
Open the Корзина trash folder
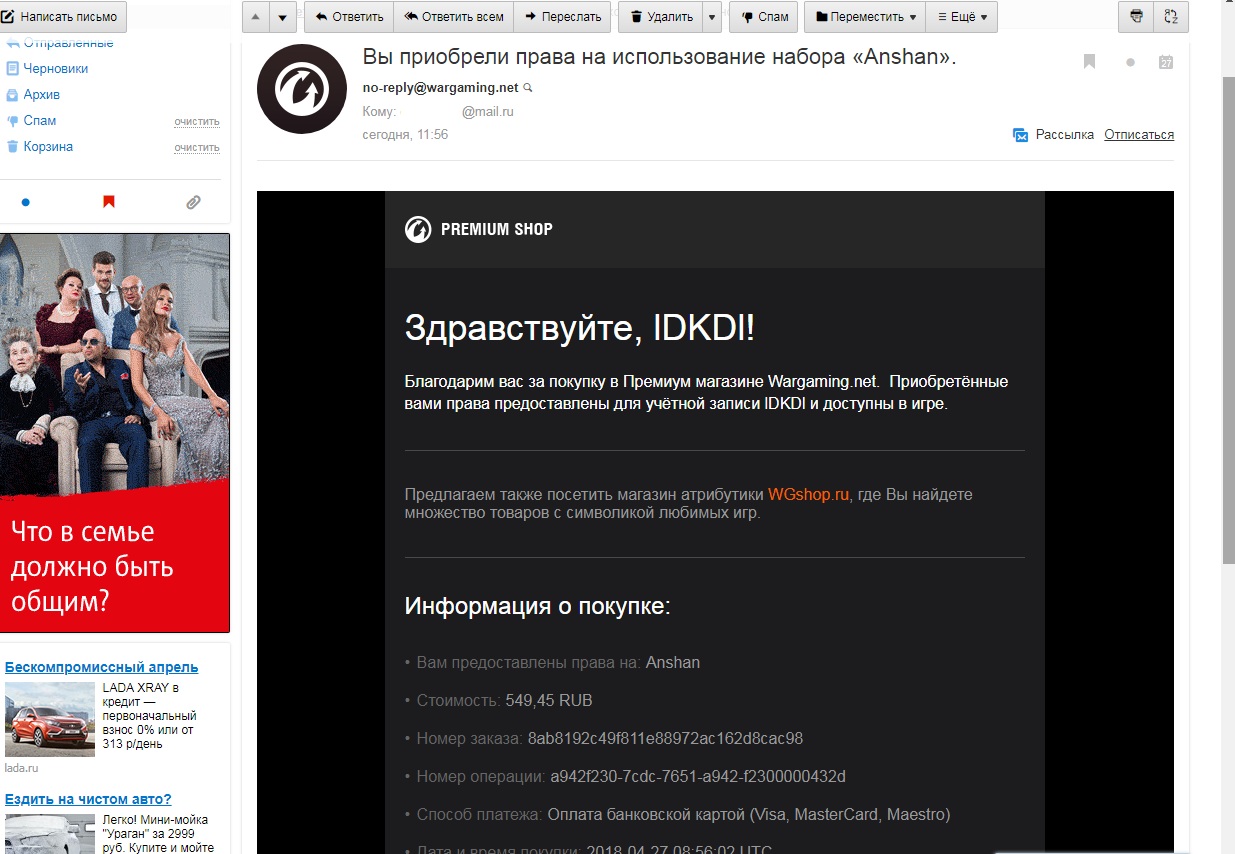click(x=48, y=147)
